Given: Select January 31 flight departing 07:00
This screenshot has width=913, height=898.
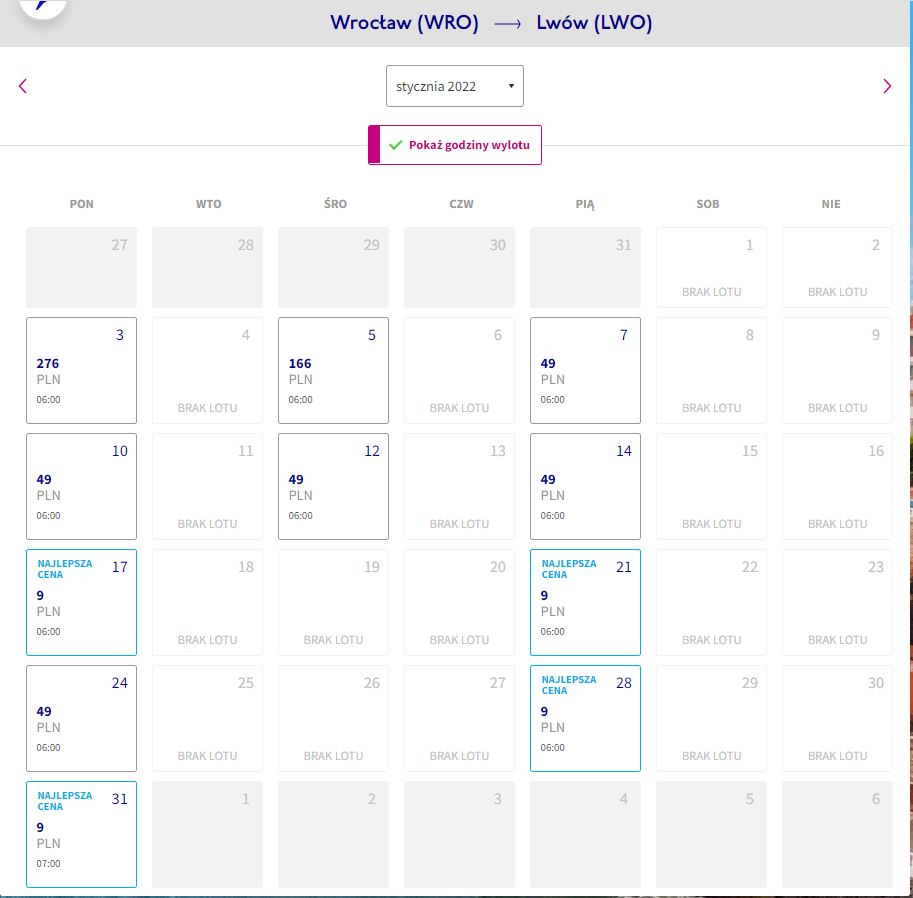Looking at the screenshot, I should pos(82,834).
